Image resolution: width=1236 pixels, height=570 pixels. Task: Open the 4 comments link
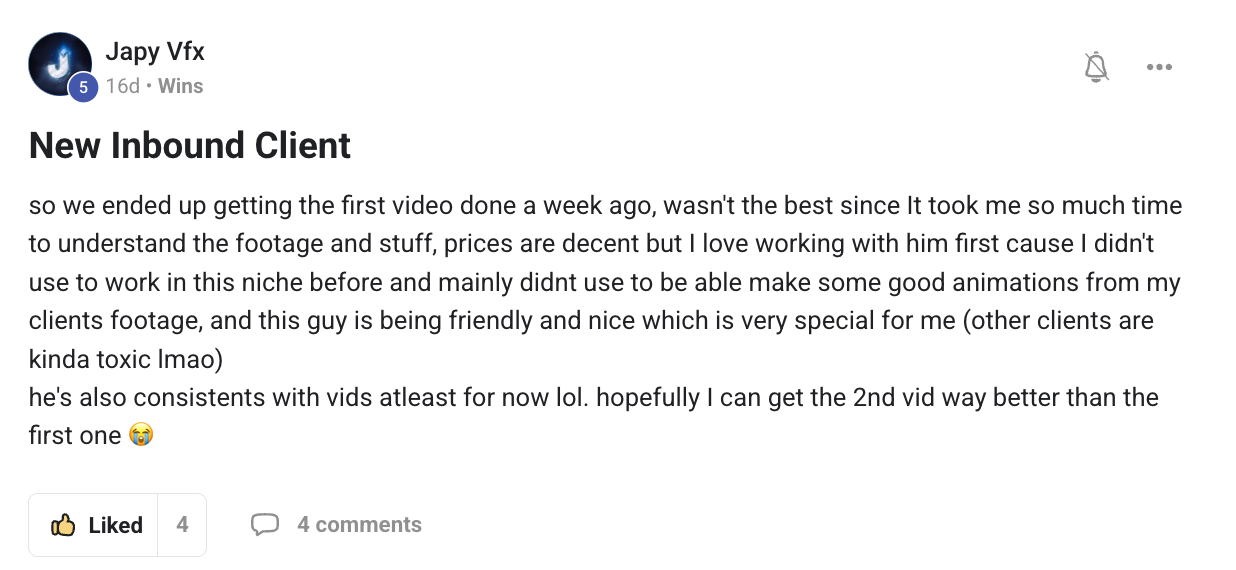tap(359, 524)
